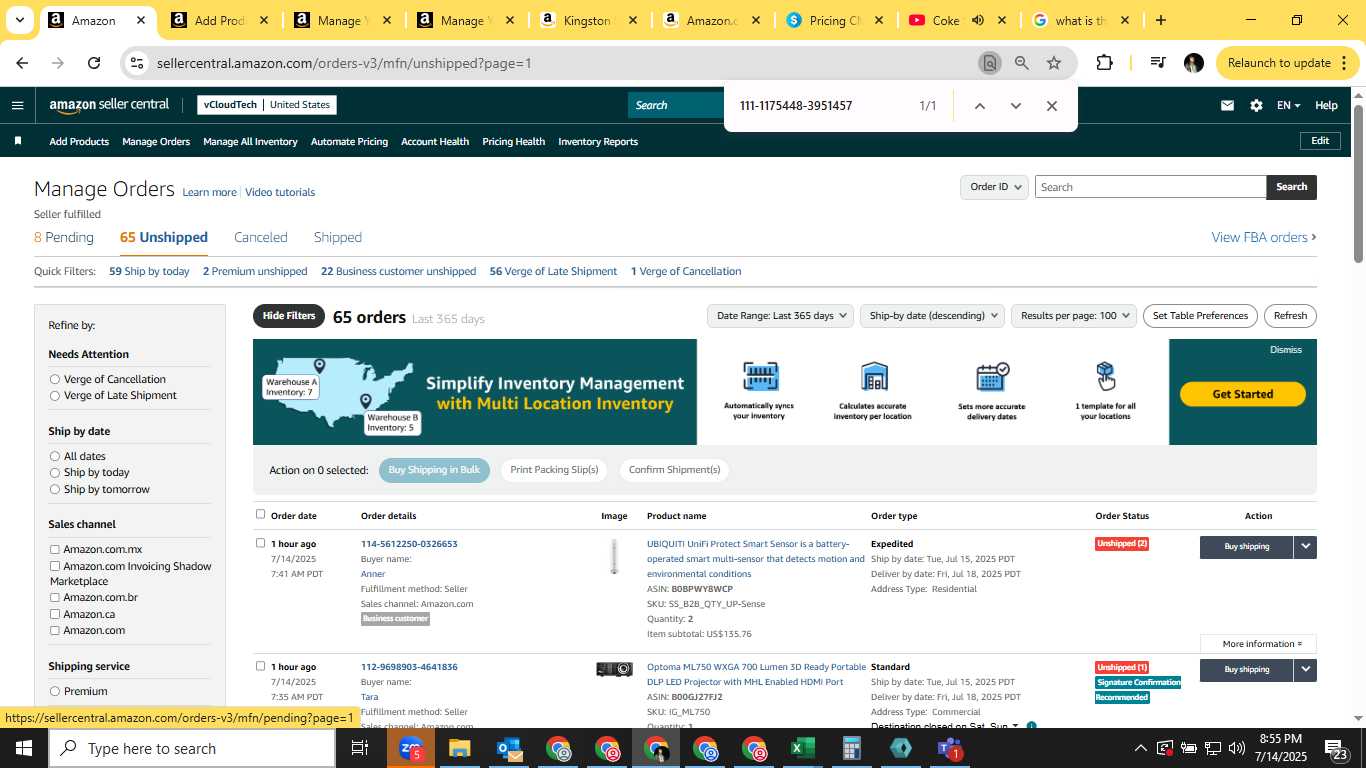This screenshot has width=1366, height=768.
Task: Open Manage All Inventory menu item
Action: coord(250,141)
